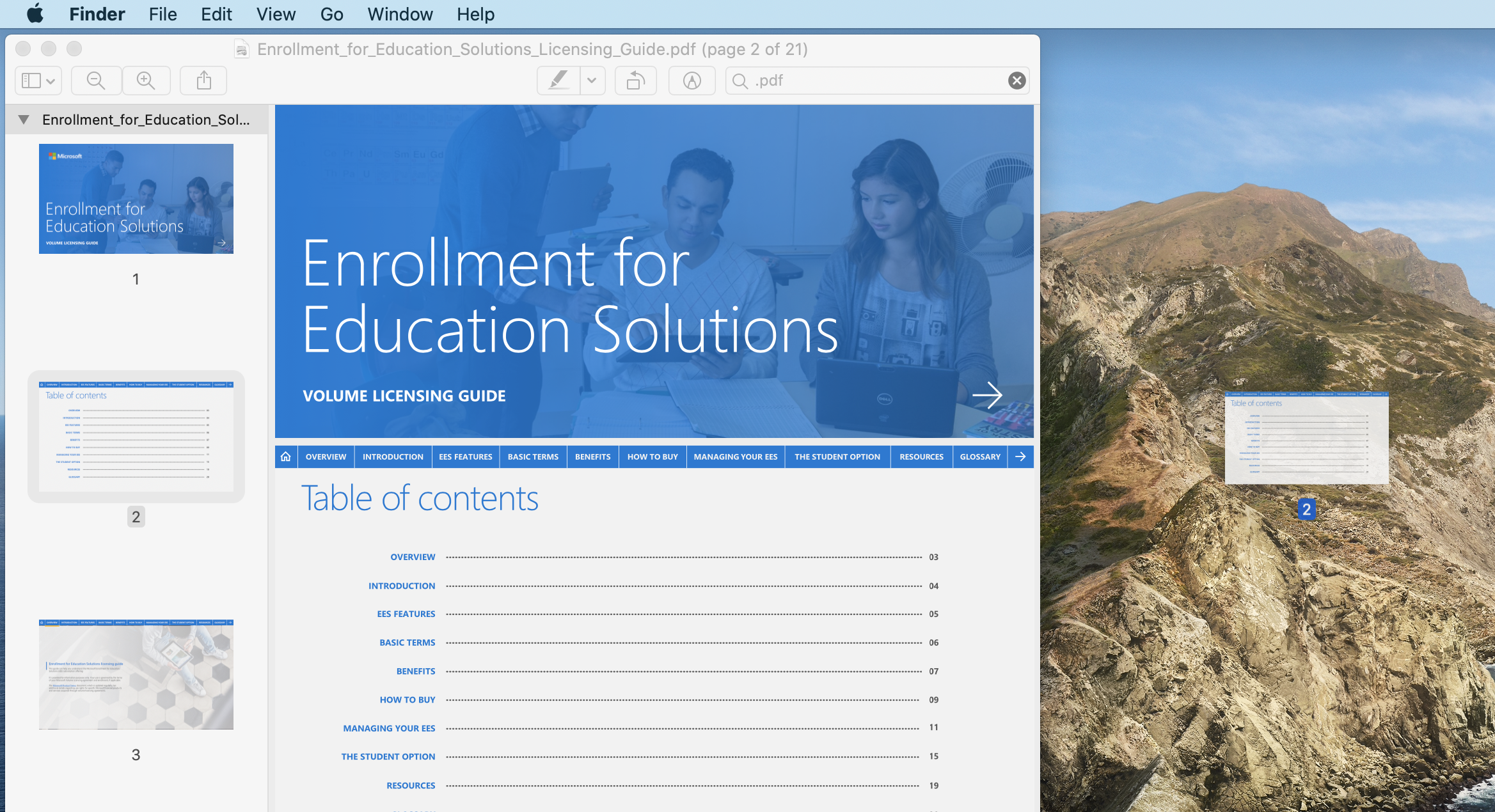Open the highlight color dropdown arrow
Screen dimensions: 1495x812
point(592,81)
